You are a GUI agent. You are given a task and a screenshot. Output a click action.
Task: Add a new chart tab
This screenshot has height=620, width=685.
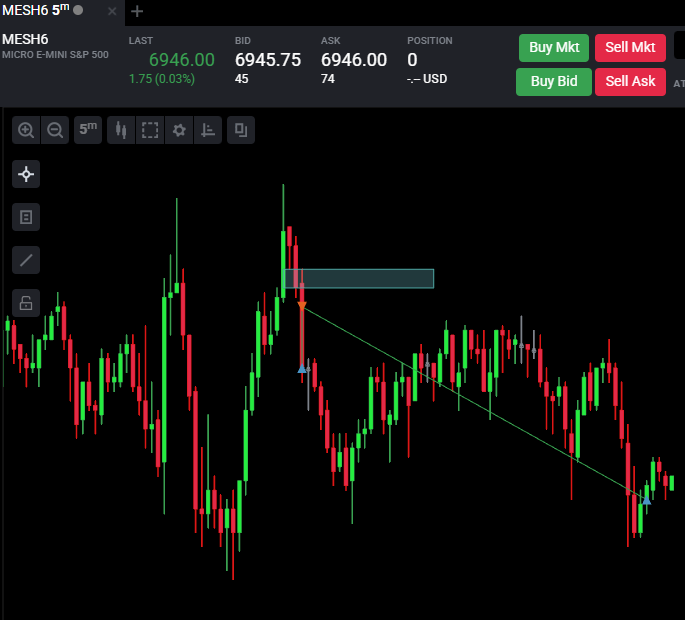pyautogui.click(x=137, y=11)
